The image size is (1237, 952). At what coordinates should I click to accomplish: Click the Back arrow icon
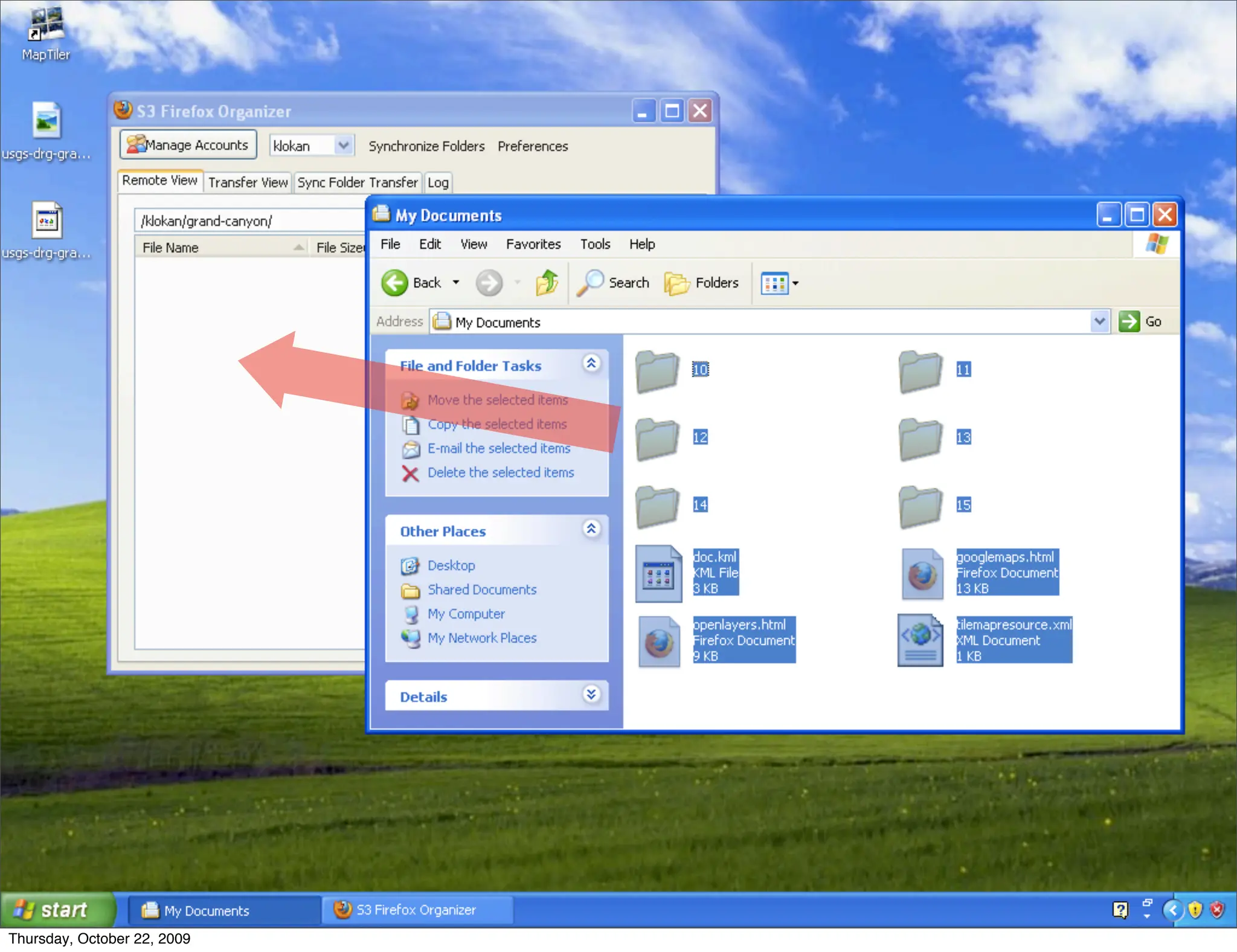394,283
